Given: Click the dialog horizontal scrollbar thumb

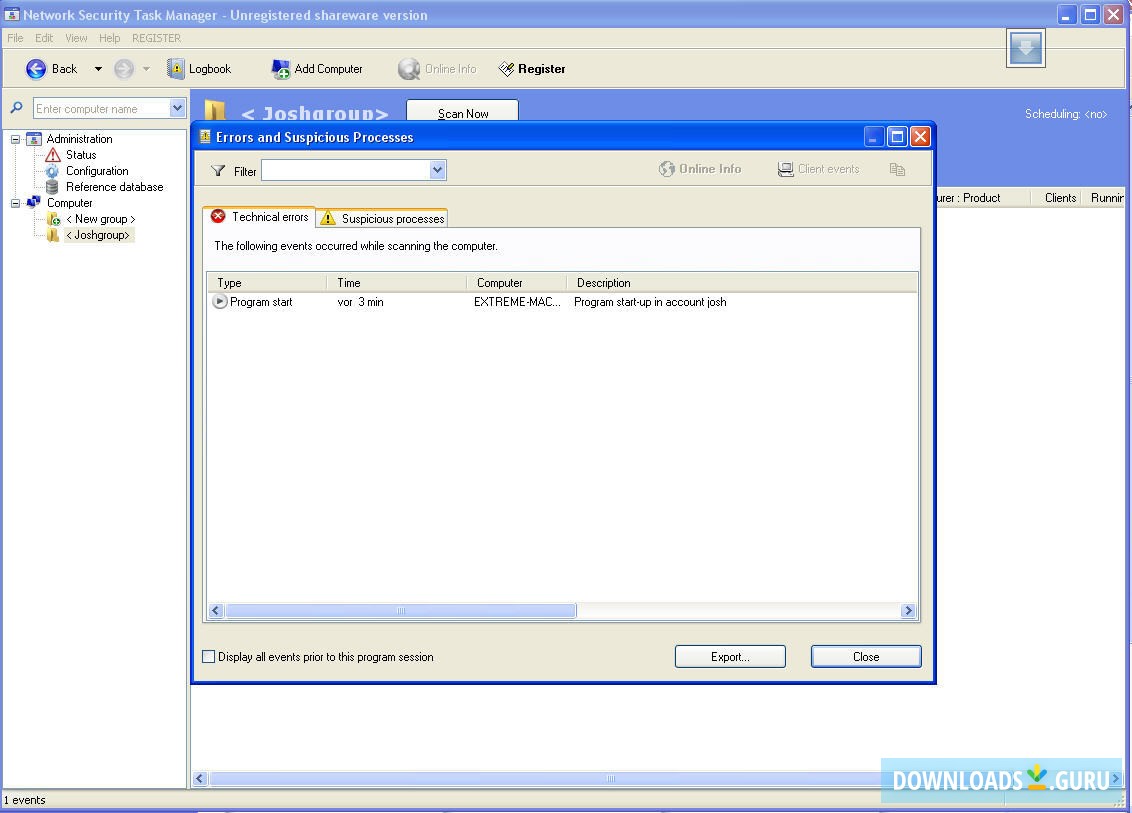Looking at the screenshot, I should coord(401,611).
